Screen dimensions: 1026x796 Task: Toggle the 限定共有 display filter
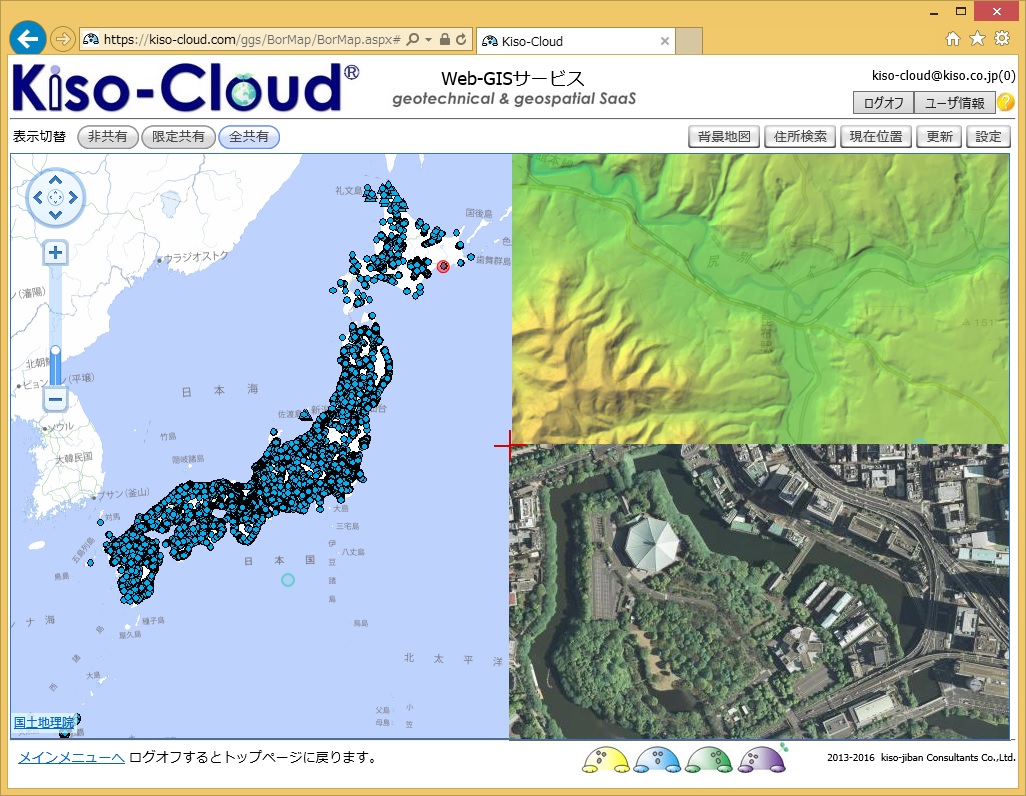(x=179, y=137)
